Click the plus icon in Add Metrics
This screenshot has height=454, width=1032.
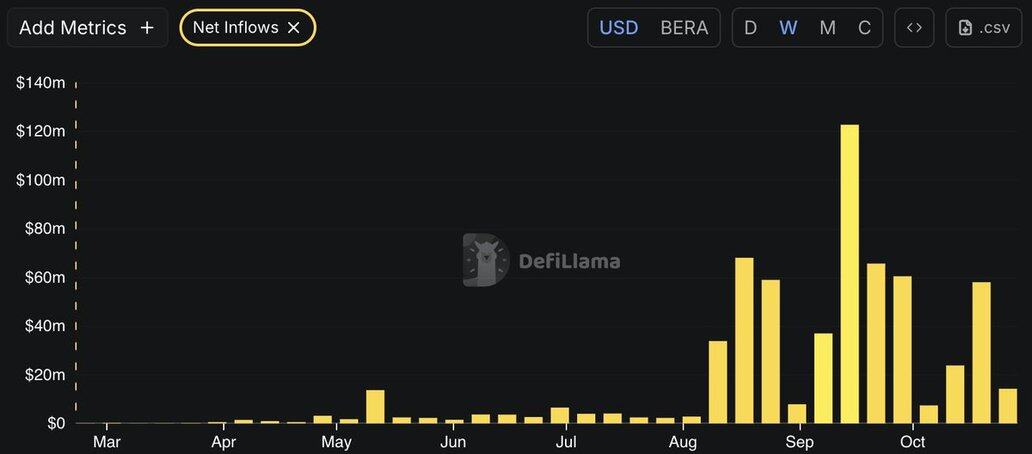click(147, 28)
